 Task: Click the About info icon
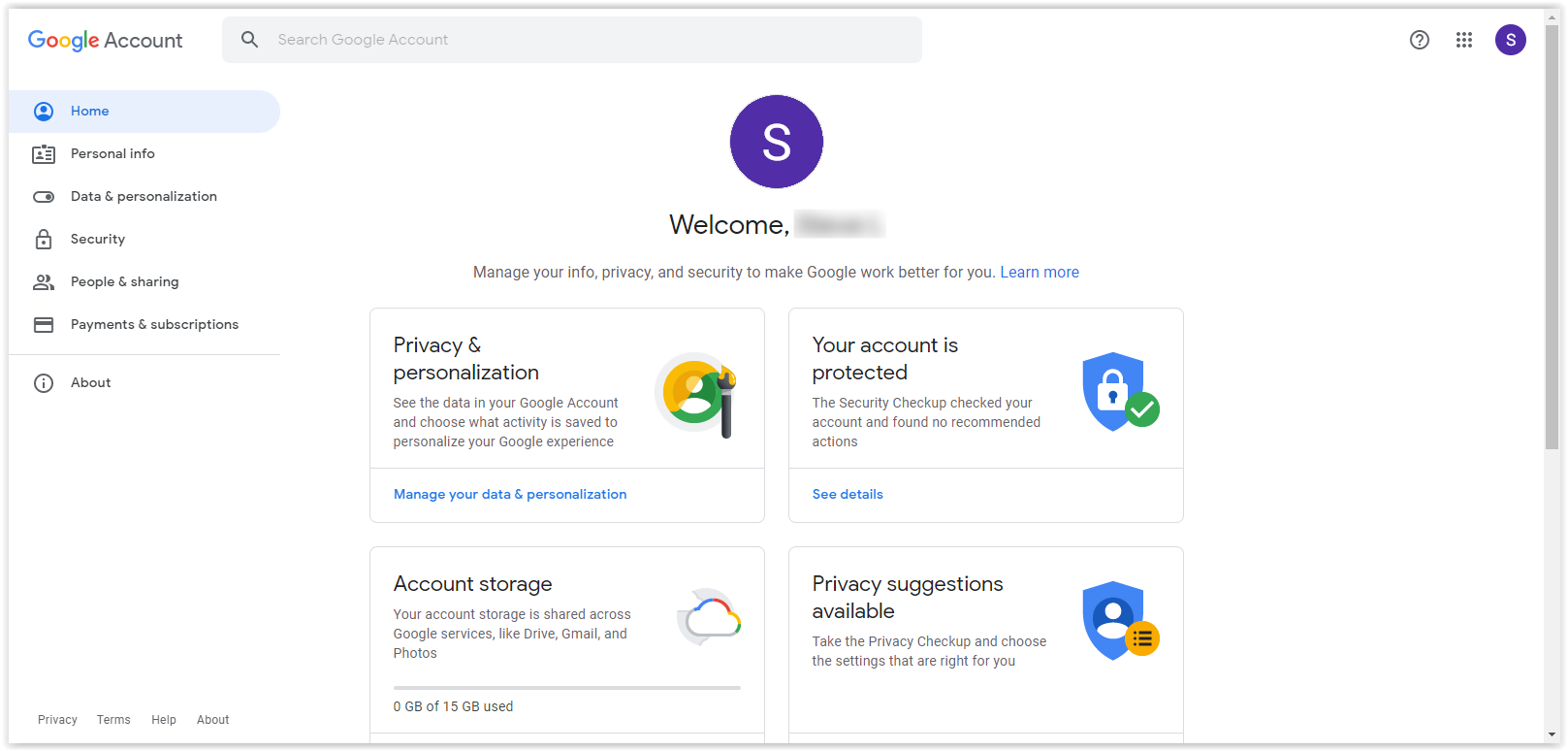[44, 383]
